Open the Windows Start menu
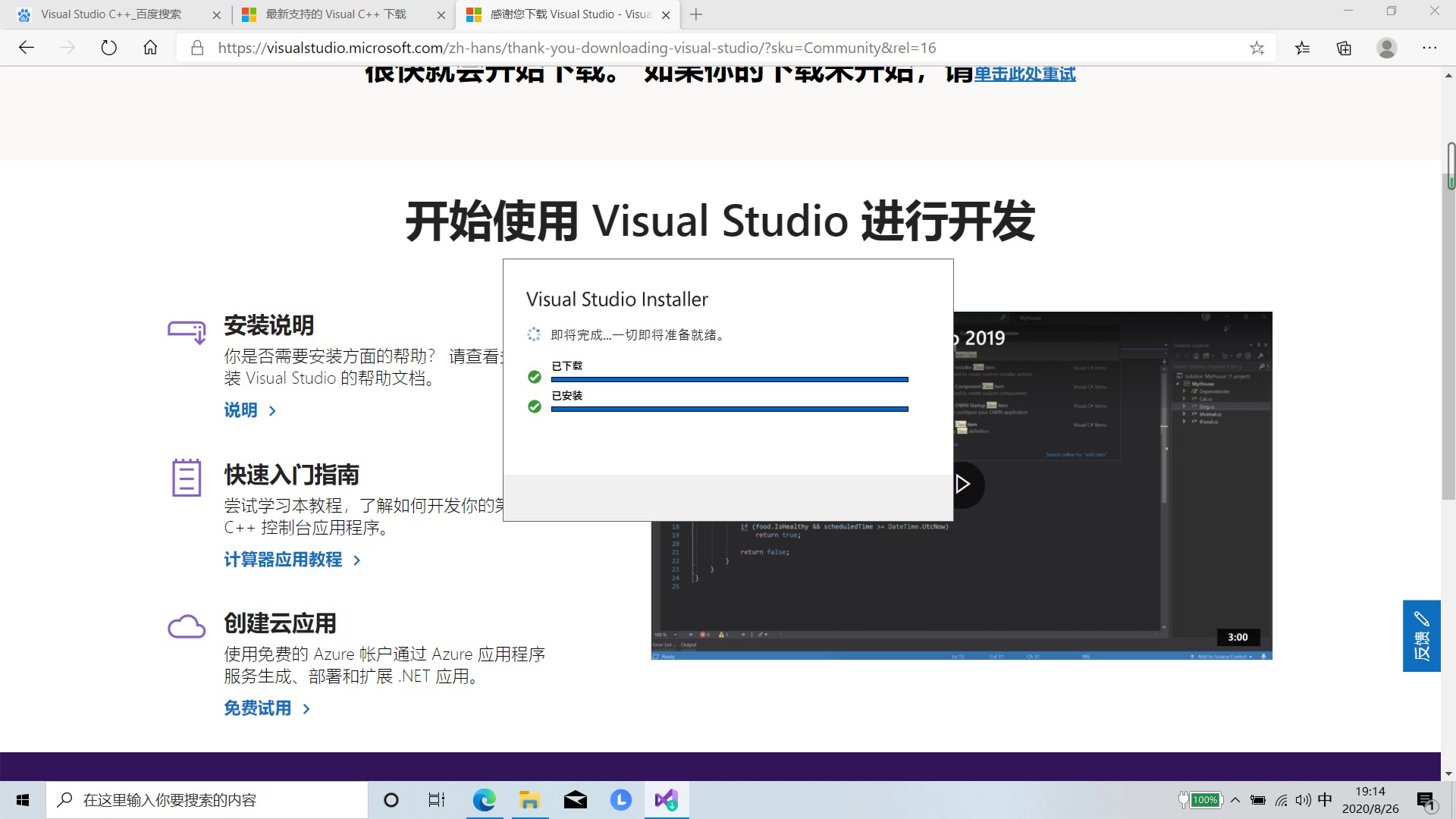This screenshot has width=1456, height=819. [23, 800]
